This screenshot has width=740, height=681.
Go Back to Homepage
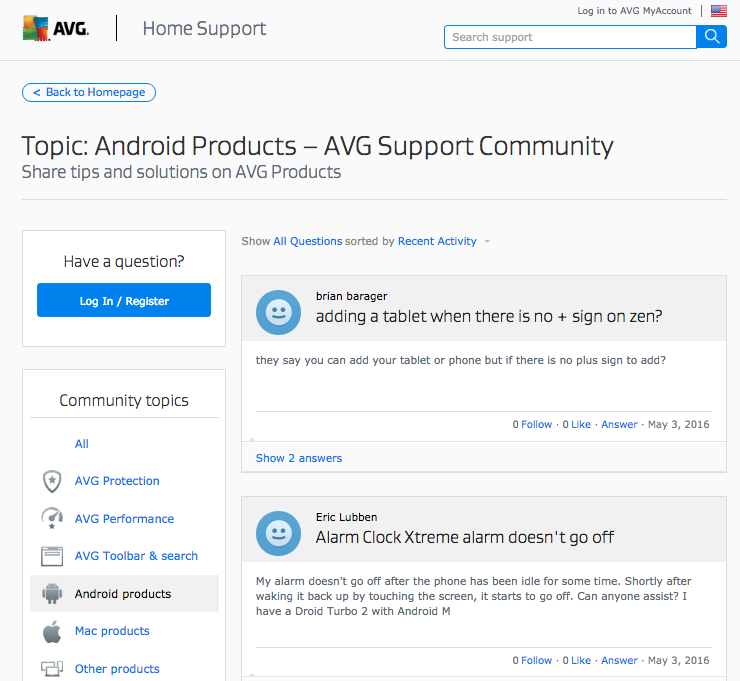[89, 92]
